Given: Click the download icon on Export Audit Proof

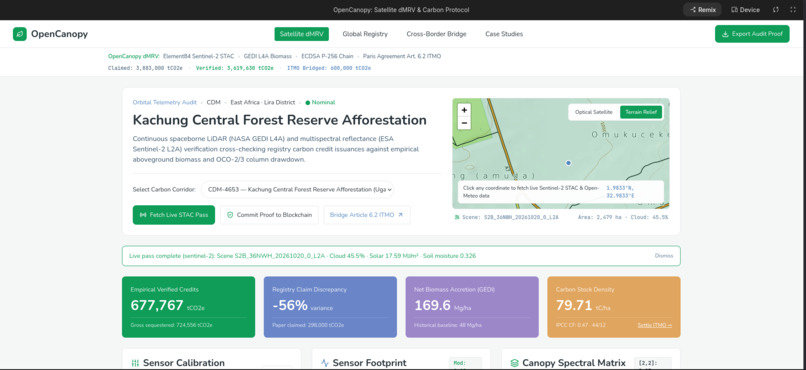Looking at the screenshot, I should click(725, 34).
